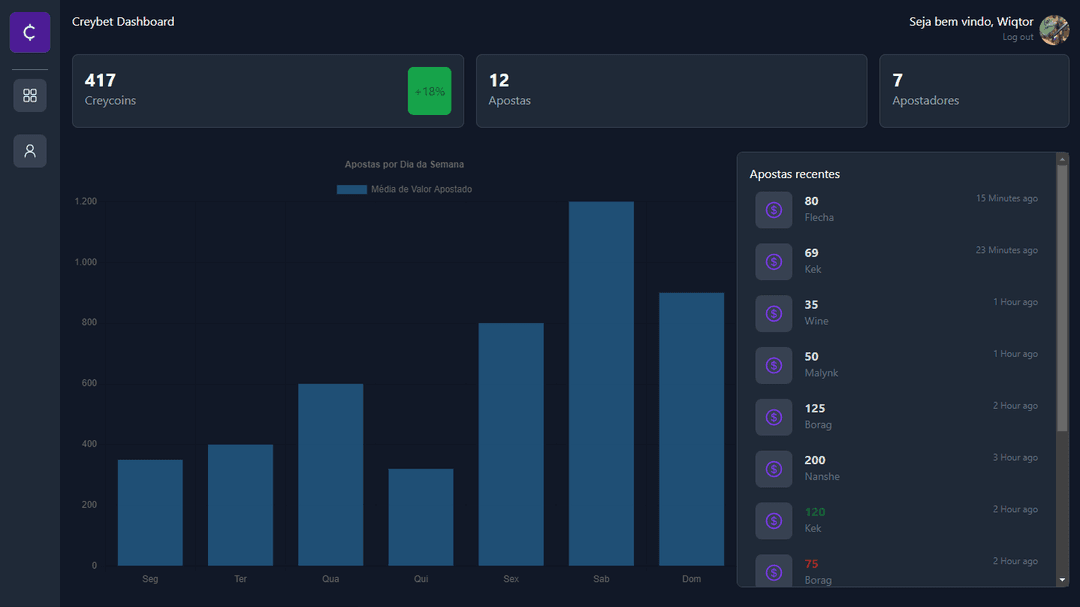Click the 417 Creycoins summary card
This screenshot has height=607, width=1080.
tap(267, 90)
